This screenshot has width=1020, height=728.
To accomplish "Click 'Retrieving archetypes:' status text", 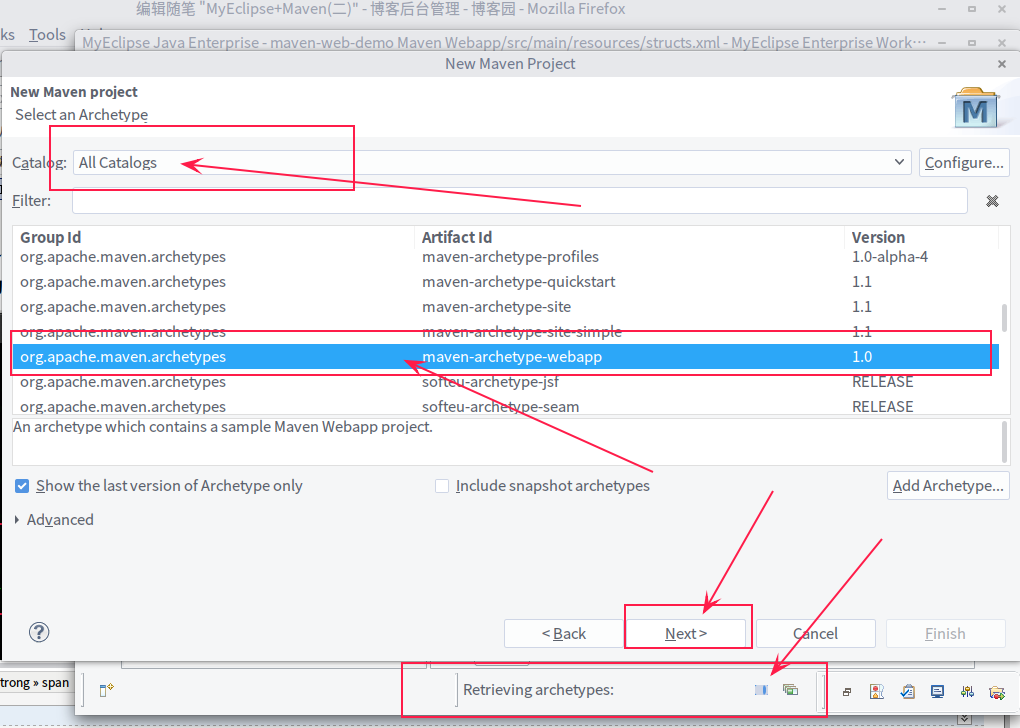I will (x=538, y=690).
